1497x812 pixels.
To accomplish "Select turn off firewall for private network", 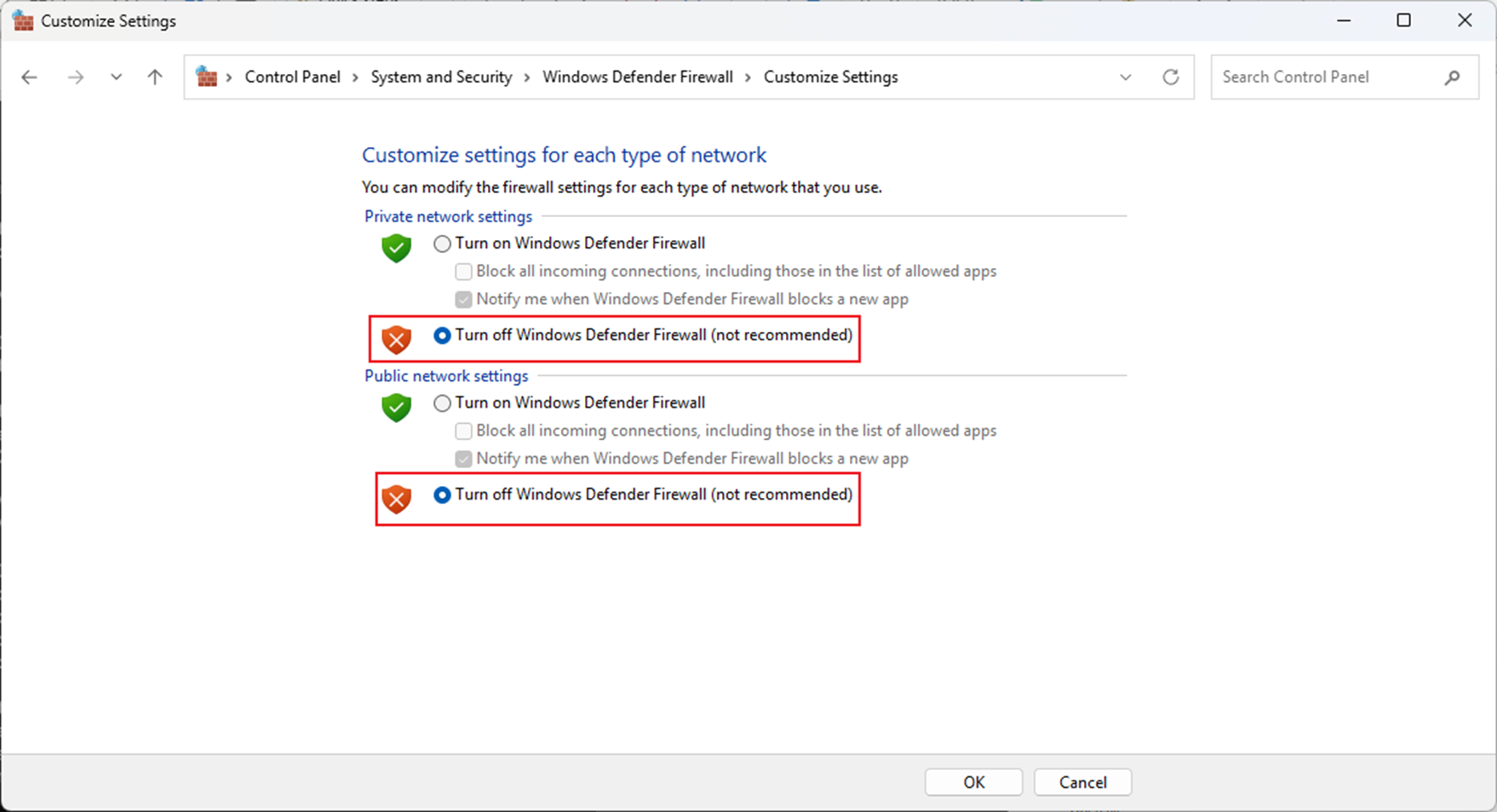I will [x=442, y=335].
